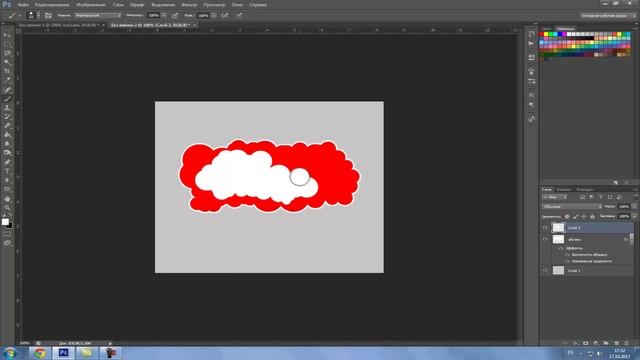Open the brush preset picker dropdown
640x360 pixels.
39,15
